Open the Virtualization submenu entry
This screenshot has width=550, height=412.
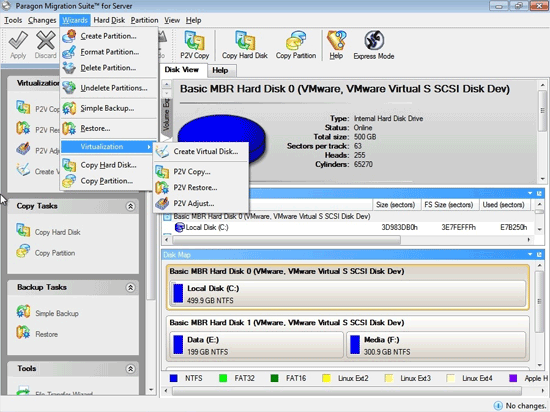pos(107,147)
